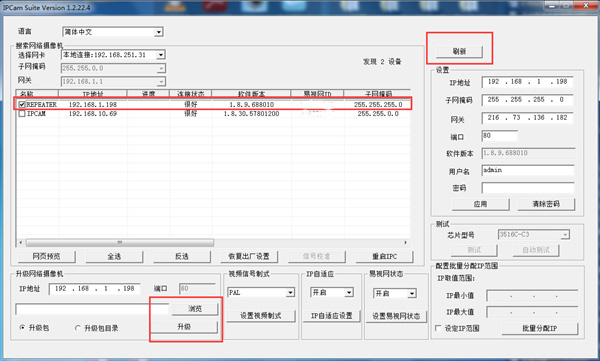Click version 1.8.9.688010 in device list

[x=251, y=105]
